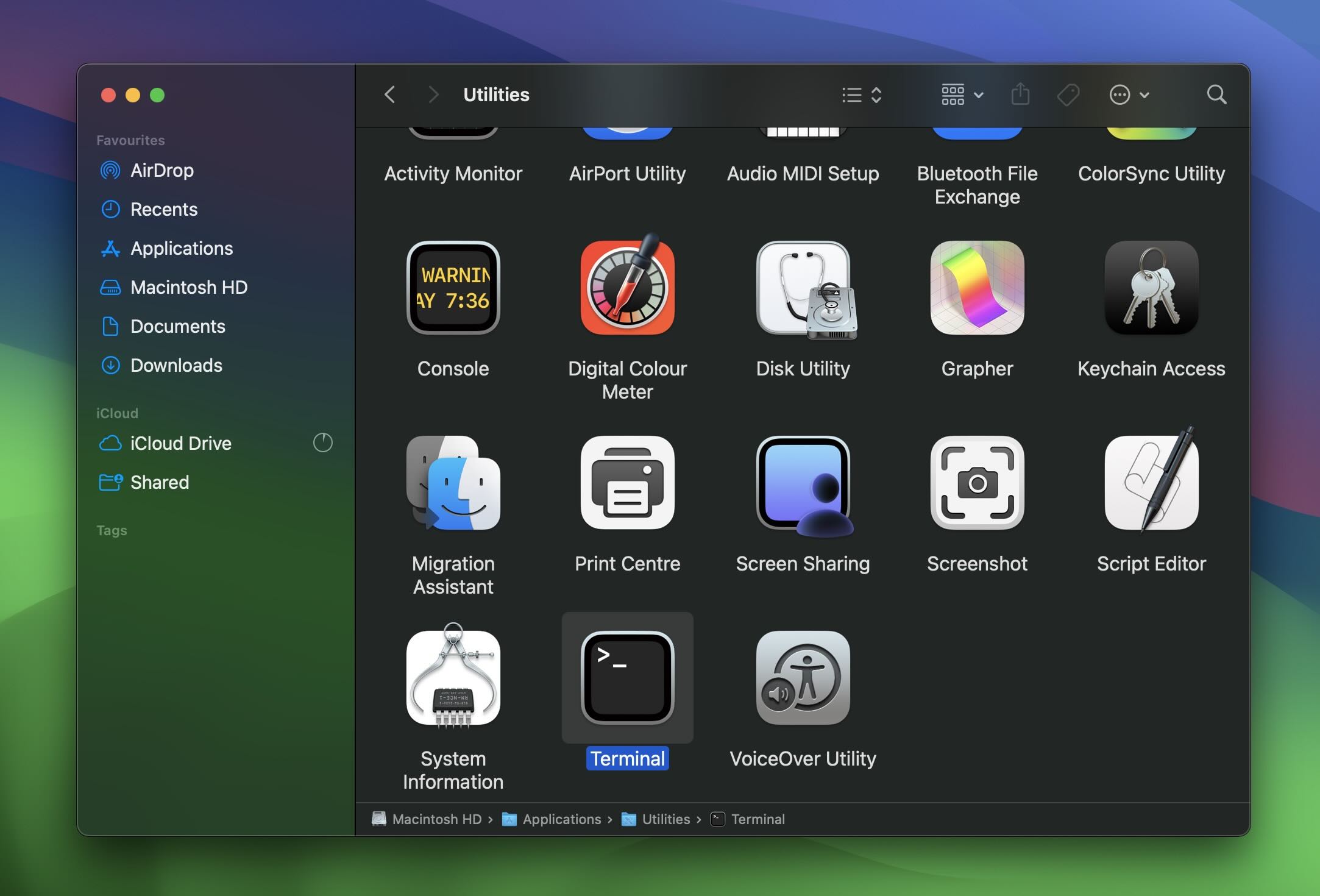Click the iCloud section header
The image size is (1320, 896).
(x=117, y=413)
